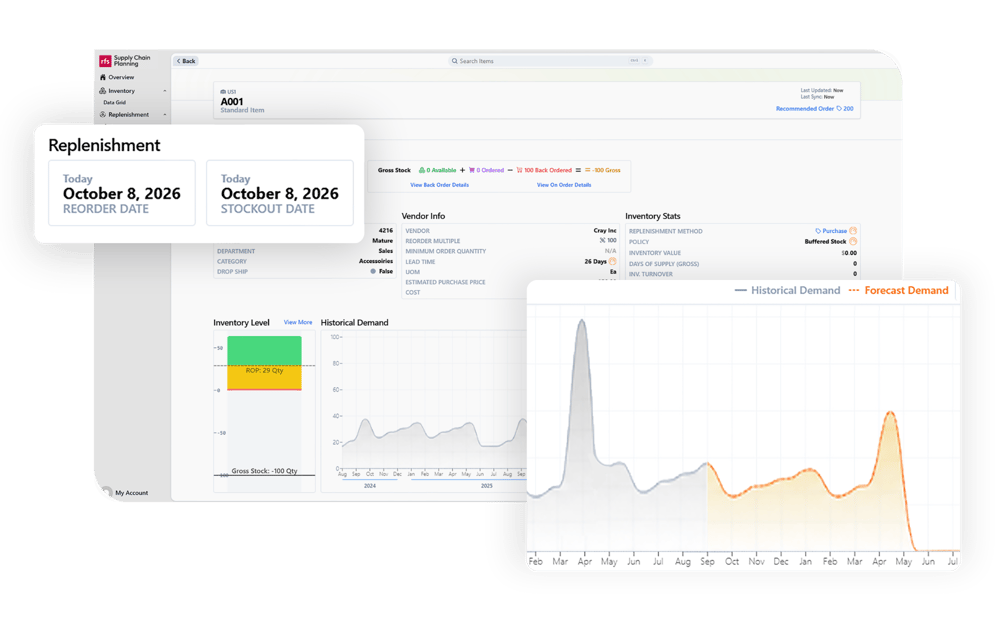Select the Inventory menu label
Screen dimensions: 1000x628
(x=122, y=91)
